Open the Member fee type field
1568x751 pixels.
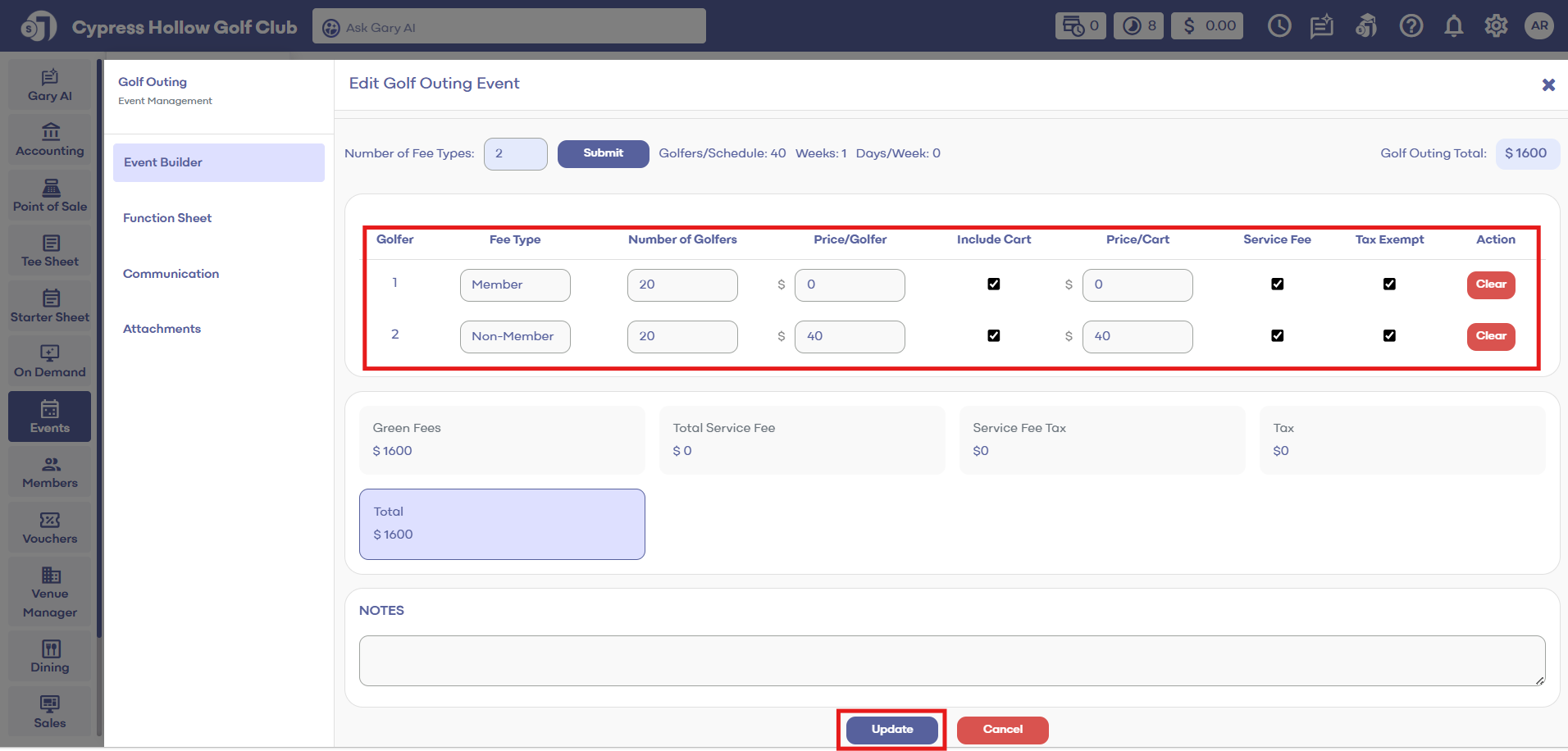click(515, 285)
